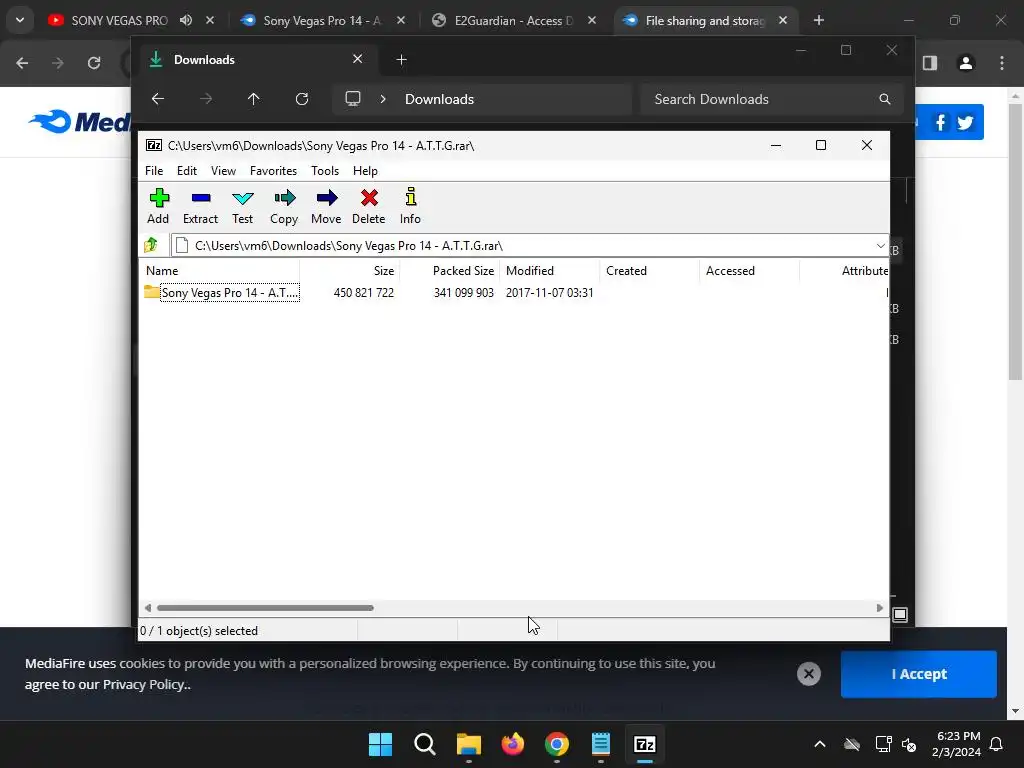
Task: Click I Accept cookie button
Action: [x=918, y=674]
